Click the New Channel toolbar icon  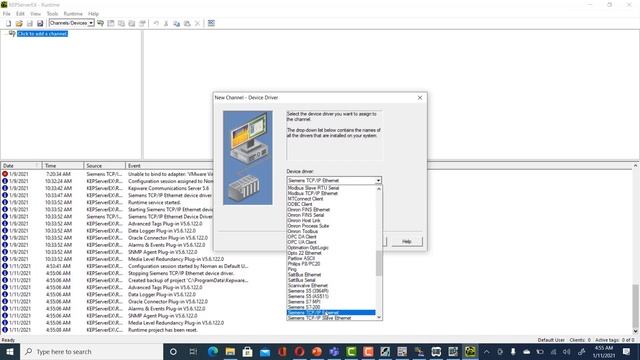tap(100, 23)
